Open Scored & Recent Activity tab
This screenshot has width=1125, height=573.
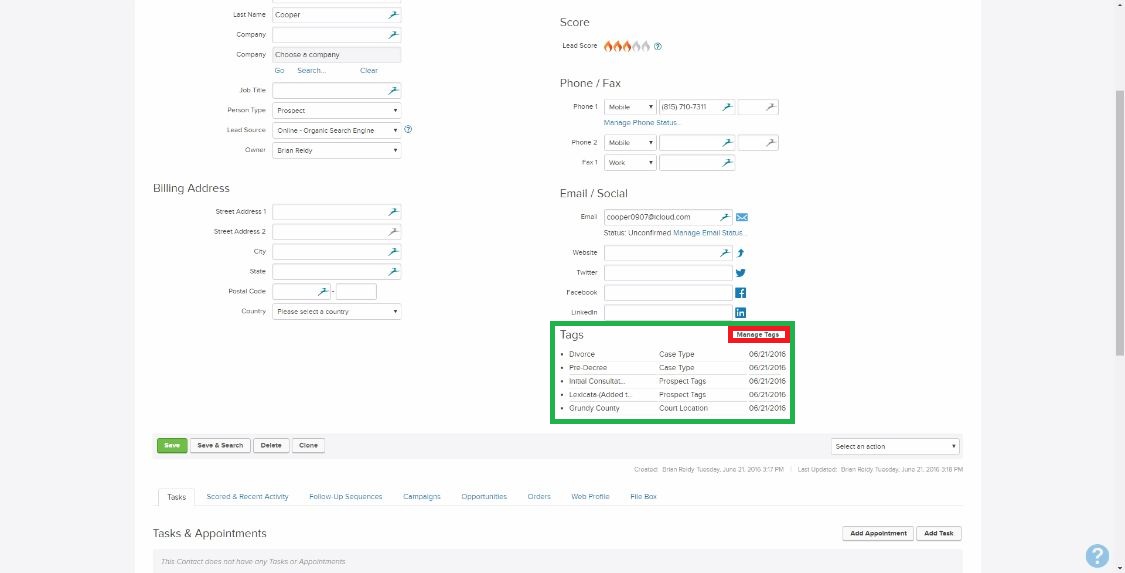click(x=248, y=496)
